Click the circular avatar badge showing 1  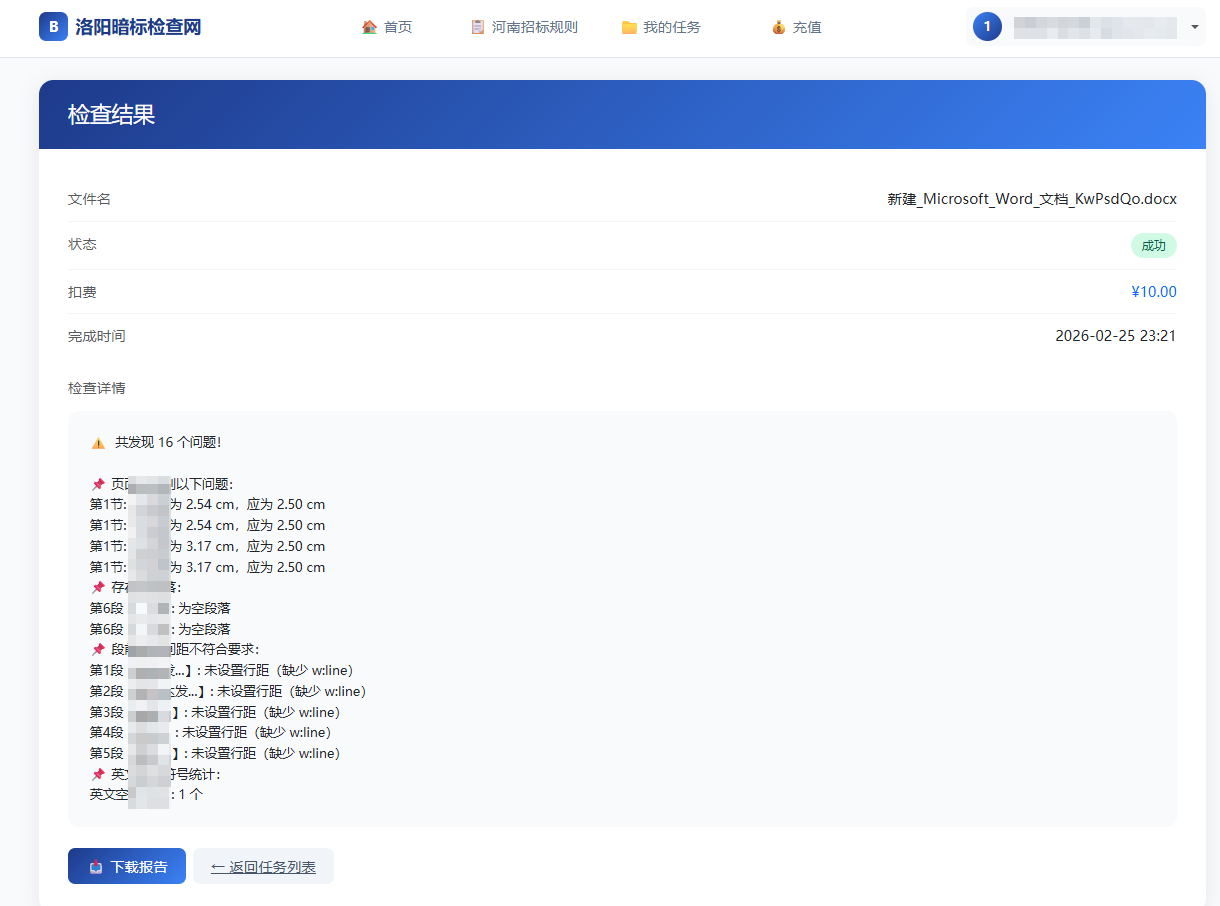(987, 26)
